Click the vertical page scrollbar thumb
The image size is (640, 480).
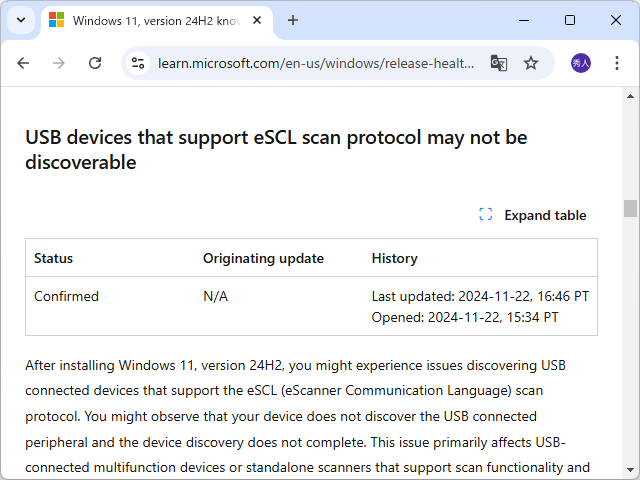coord(630,208)
